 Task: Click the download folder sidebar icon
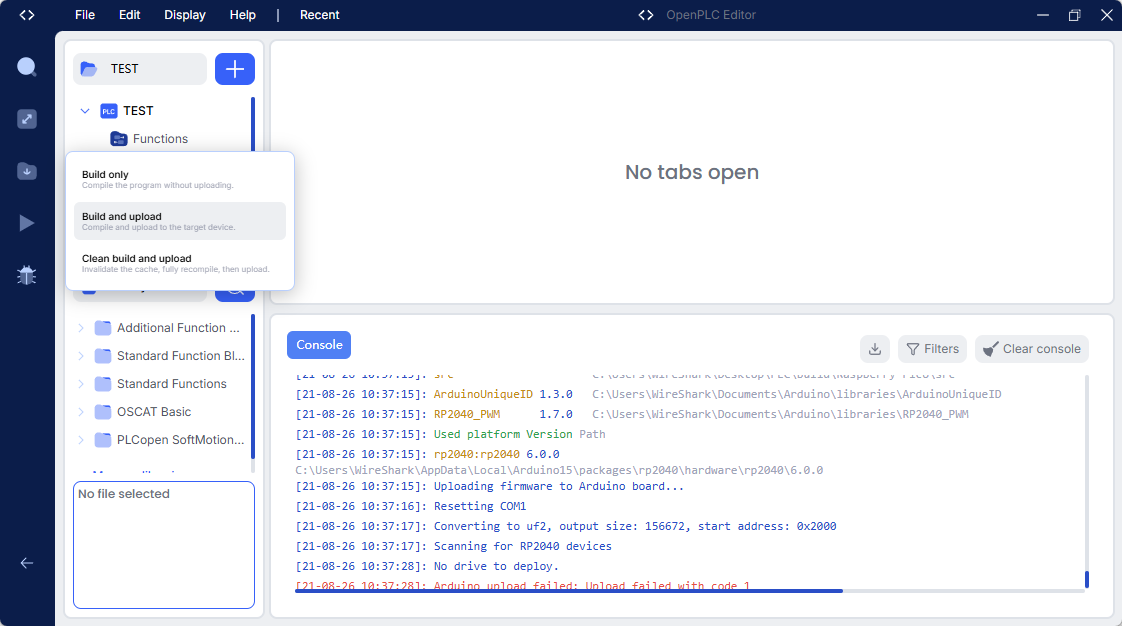pyautogui.click(x=26, y=171)
